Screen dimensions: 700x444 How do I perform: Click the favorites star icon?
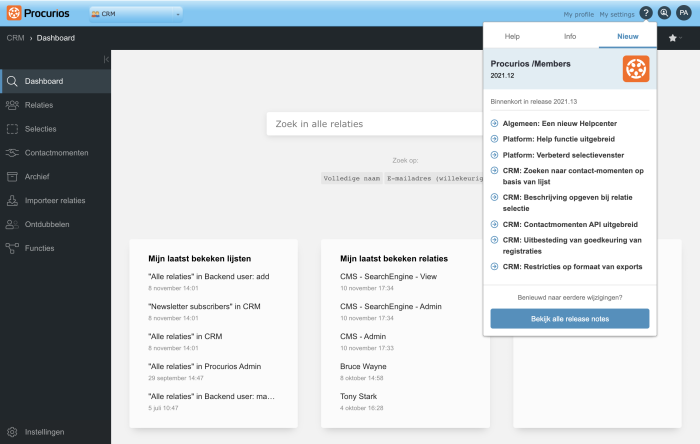[x=672, y=38]
